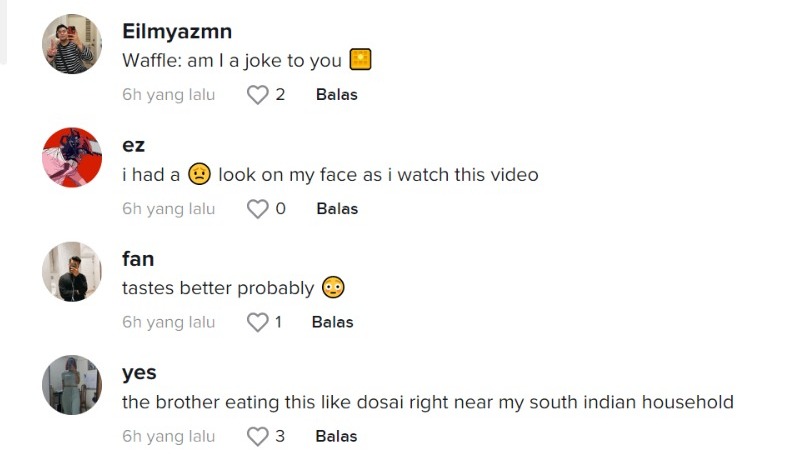The height and width of the screenshot is (462, 795).
Task: Like the comment by user yes
Action: click(x=258, y=436)
